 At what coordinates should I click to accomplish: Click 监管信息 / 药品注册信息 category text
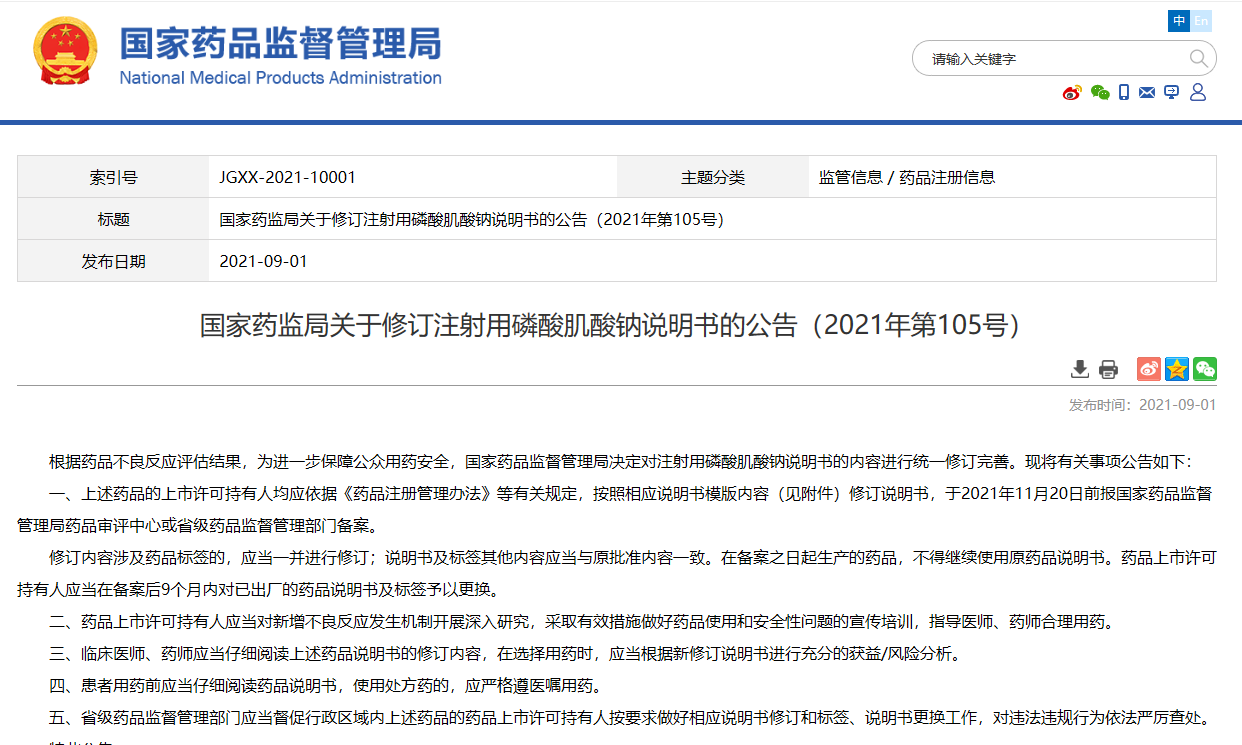(907, 178)
